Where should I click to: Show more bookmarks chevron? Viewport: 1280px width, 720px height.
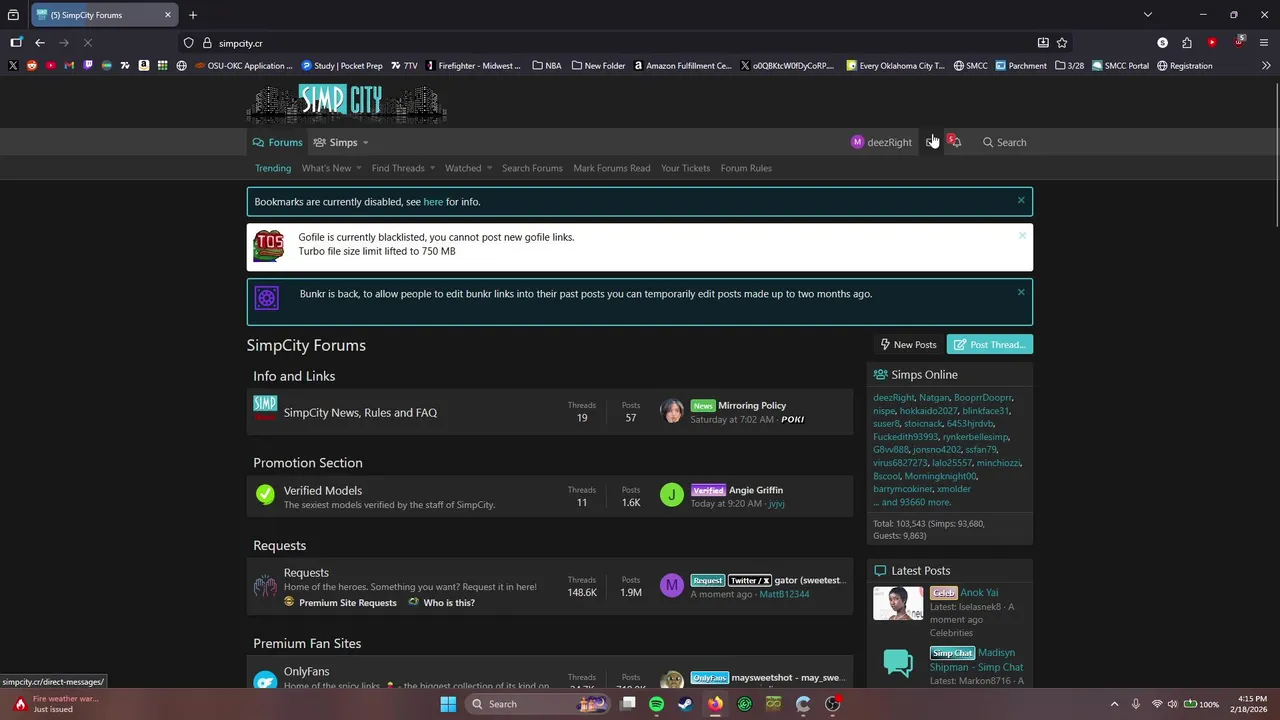pos(1266,66)
